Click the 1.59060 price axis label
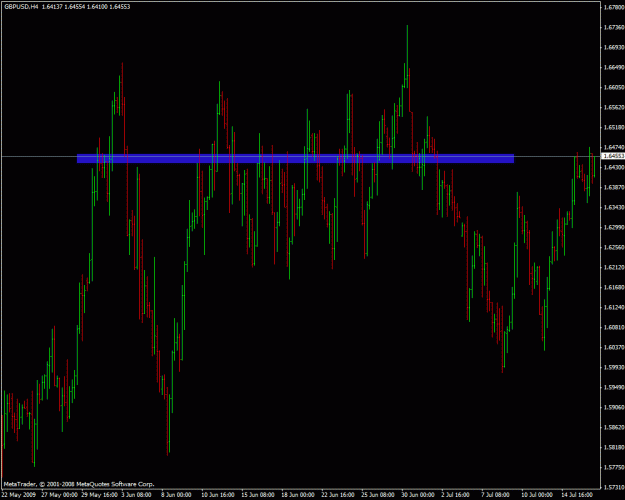 tap(614, 407)
